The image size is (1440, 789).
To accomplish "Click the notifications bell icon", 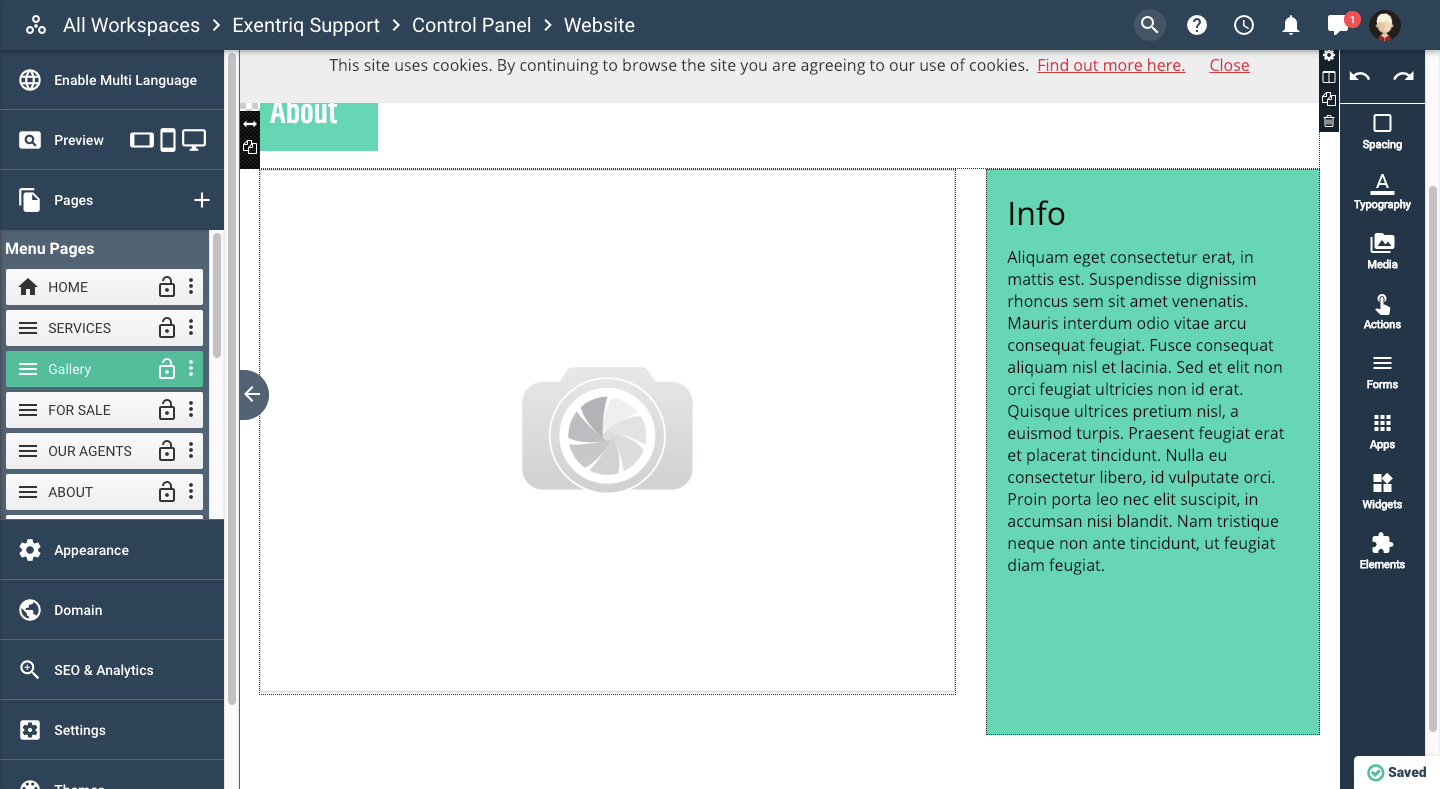I will tap(1291, 25).
